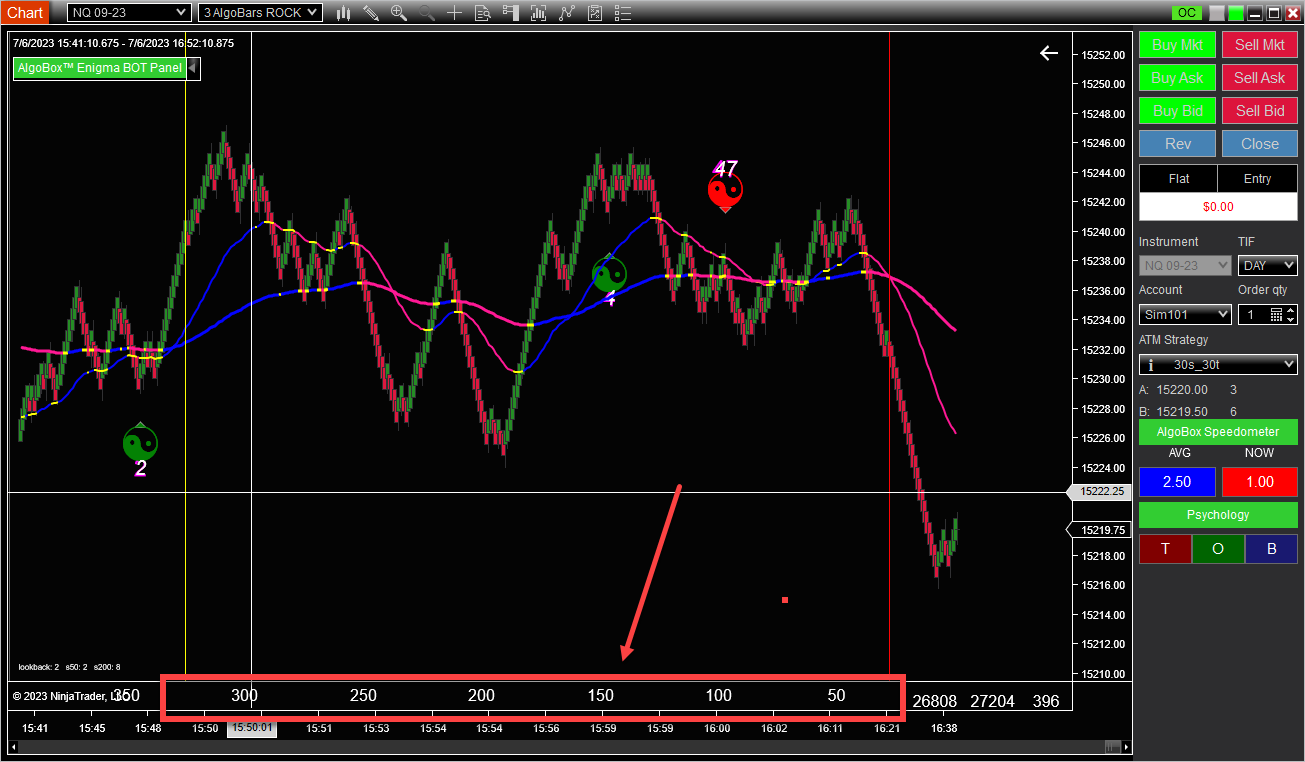Click the ATM strategy info icon
The height and width of the screenshot is (762, 1305).
pyautogui.click(x=1151, y=365)
